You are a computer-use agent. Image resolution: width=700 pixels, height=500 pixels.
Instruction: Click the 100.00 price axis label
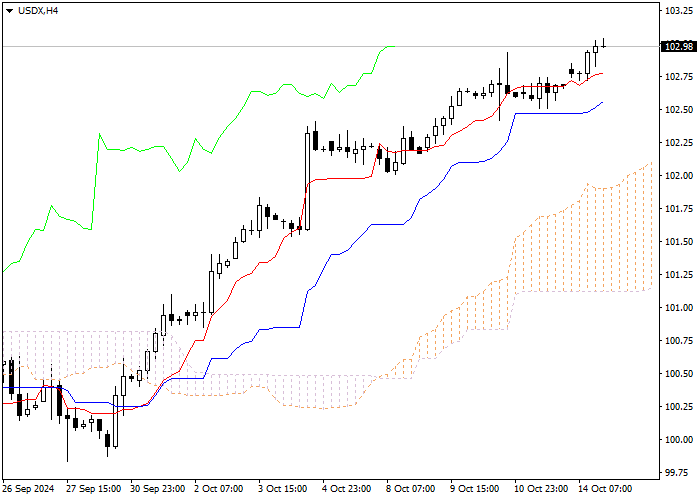point(679,440)
